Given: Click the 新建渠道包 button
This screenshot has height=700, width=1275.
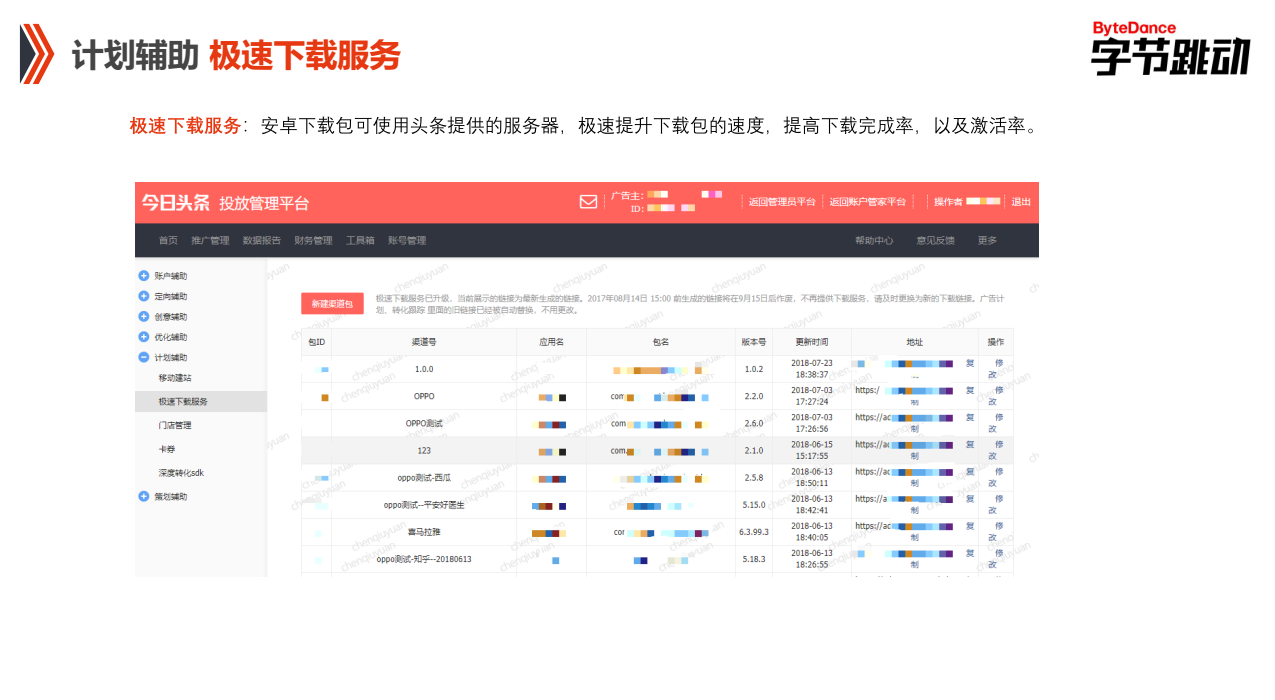Looking at the screenshot, I should (x=333, y=302).
